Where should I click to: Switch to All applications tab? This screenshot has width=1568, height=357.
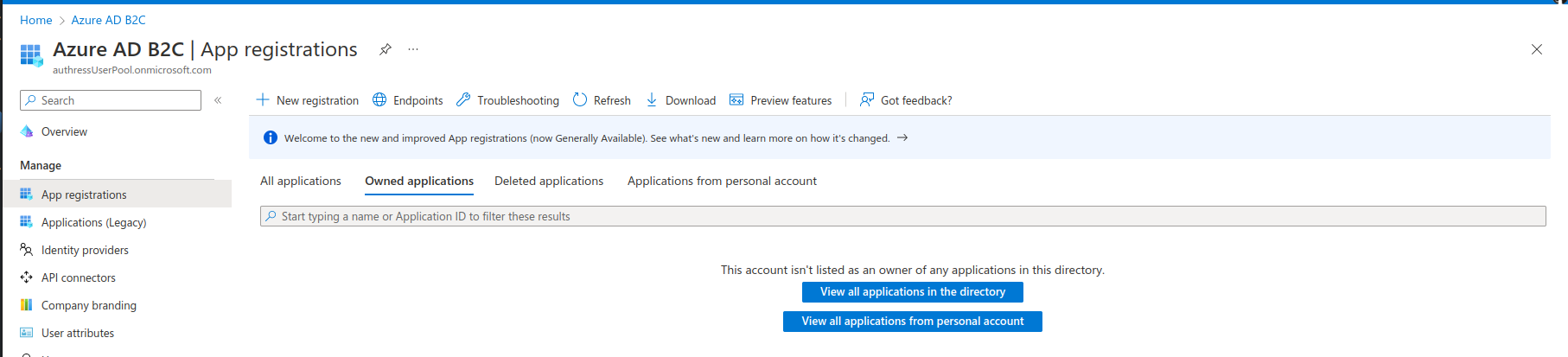301,182
